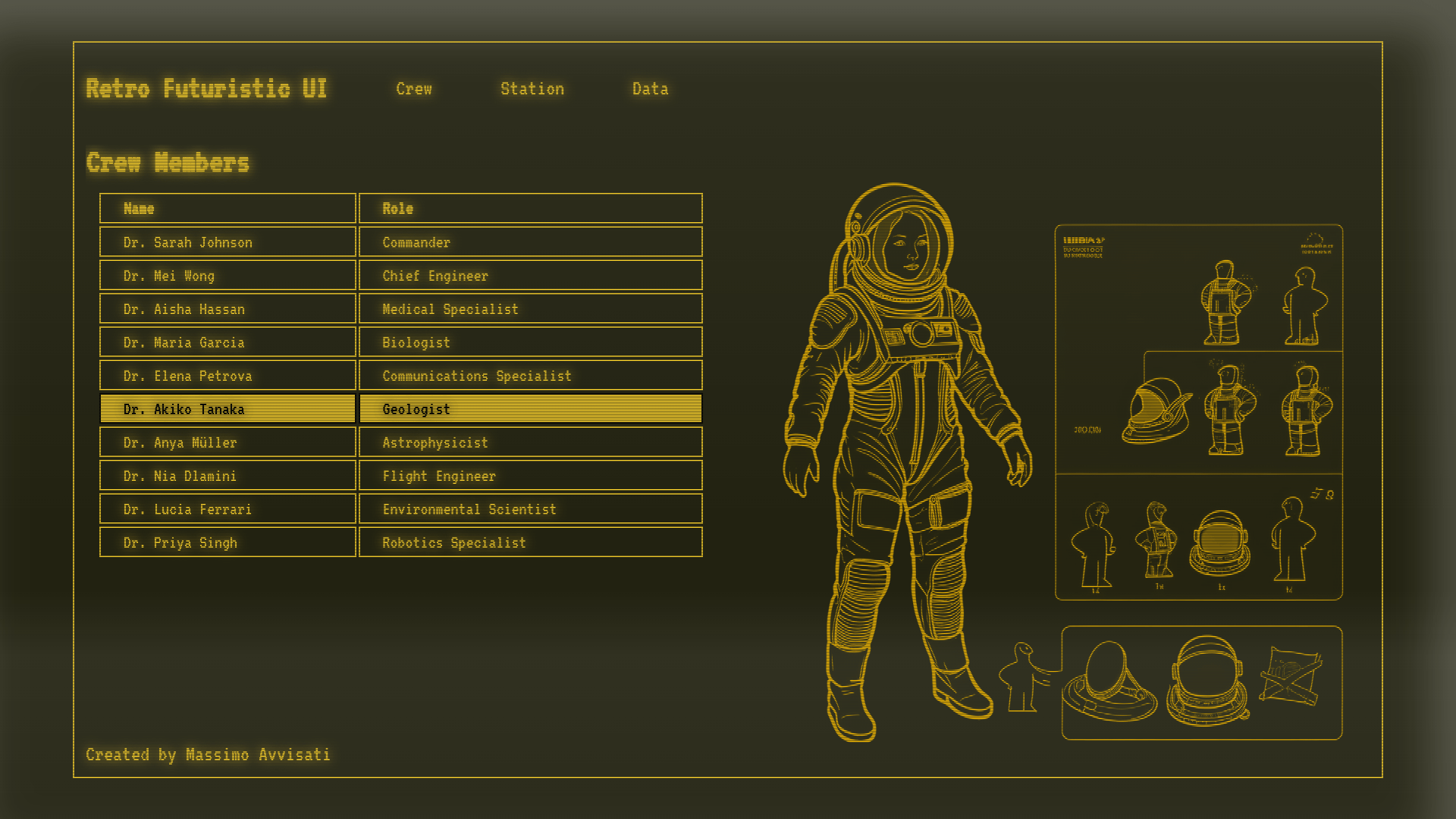Open the Crew navigation item
1456x819 pixels.
pos(414,89)
